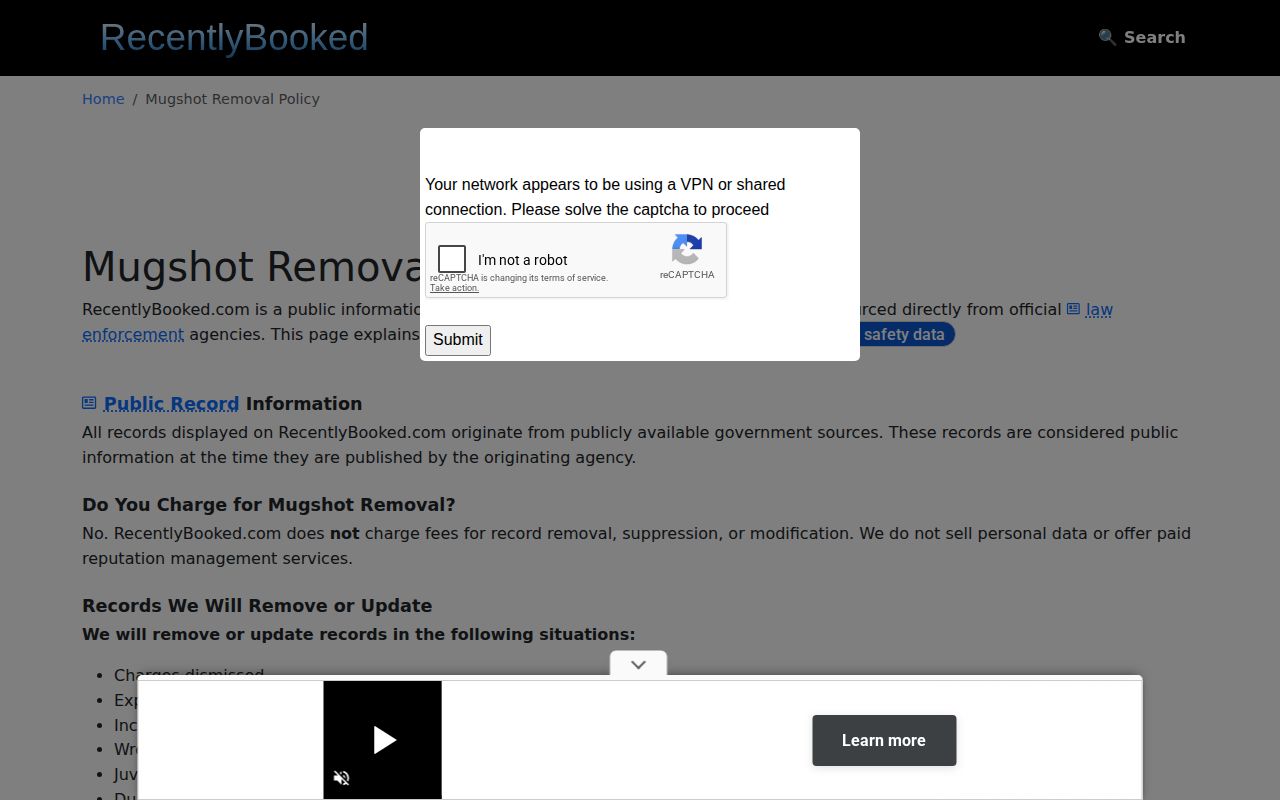Open the "enforcement" underlined link
Viewport: 1280px width, 800px height.
tap(133, 335)
